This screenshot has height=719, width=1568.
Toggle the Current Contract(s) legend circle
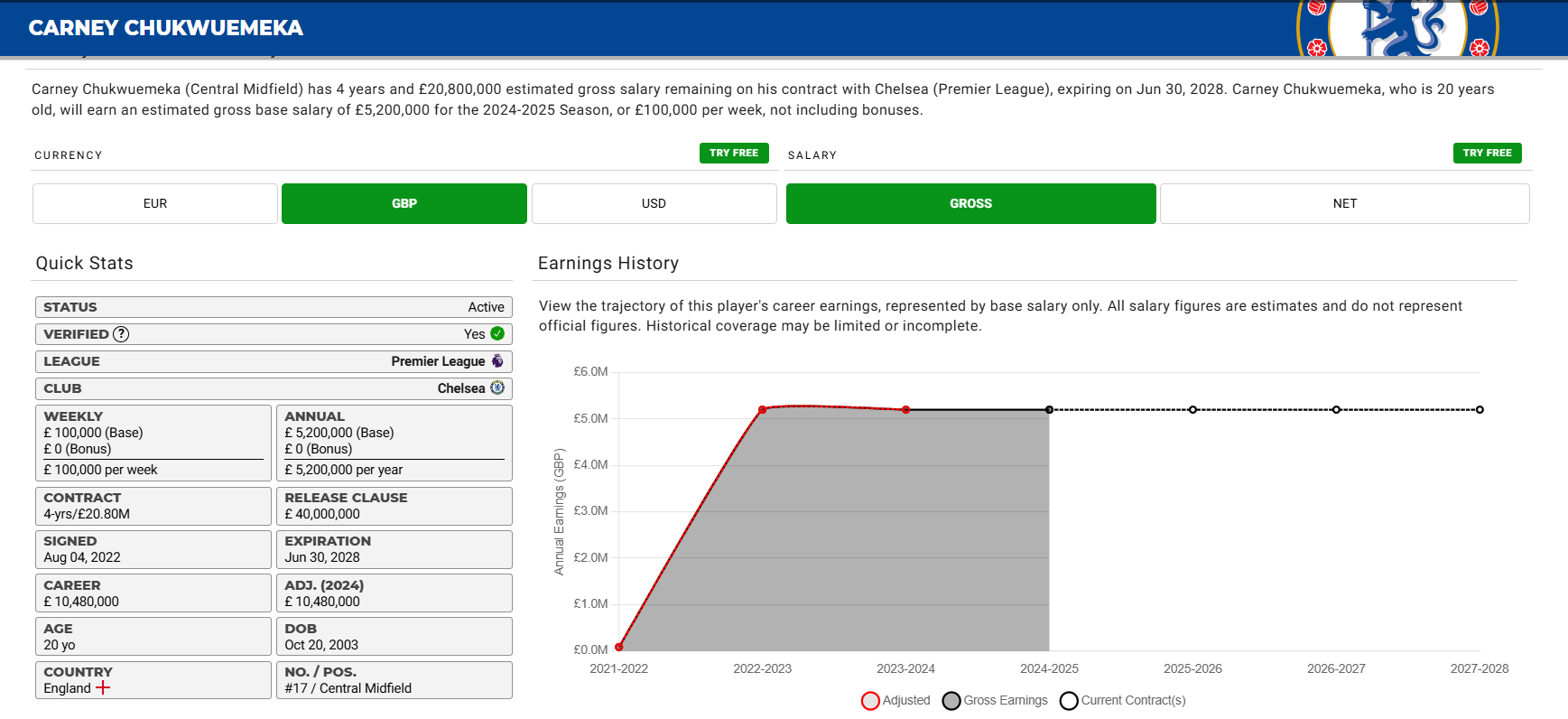(1069, 701)
